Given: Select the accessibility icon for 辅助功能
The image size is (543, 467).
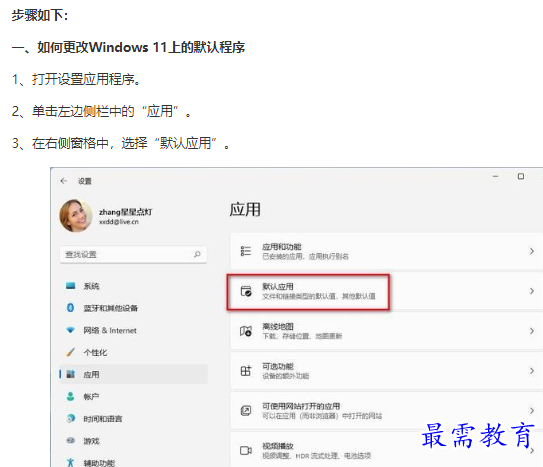Looking at the screenshot, I should click(x=70, y=462).
